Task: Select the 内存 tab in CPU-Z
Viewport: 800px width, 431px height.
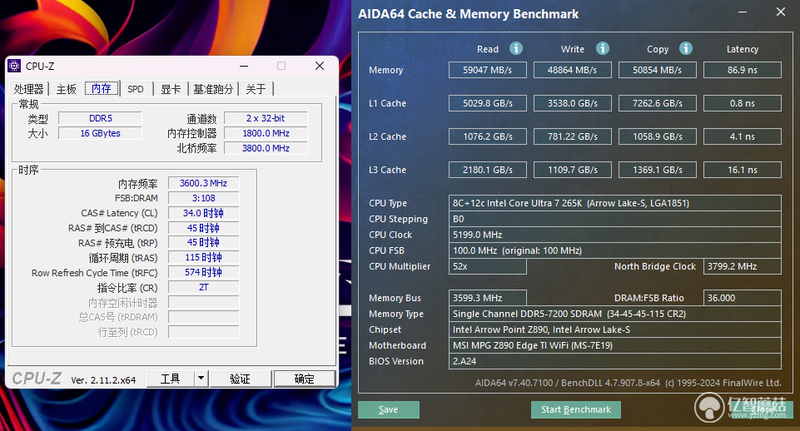Action: (102, 89)
